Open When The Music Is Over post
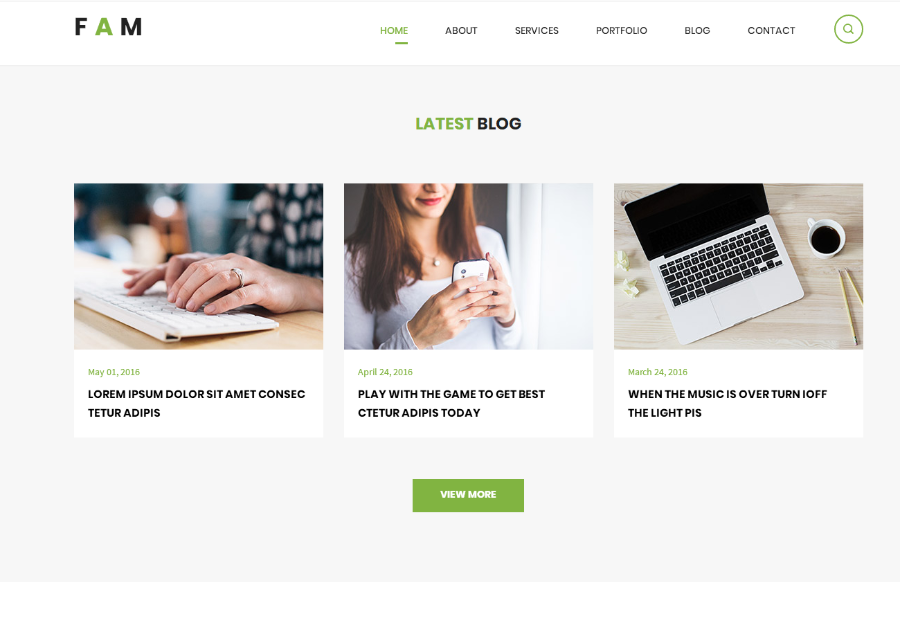The height and width of the screenshot is (623, 900). (x=727, y=403)
